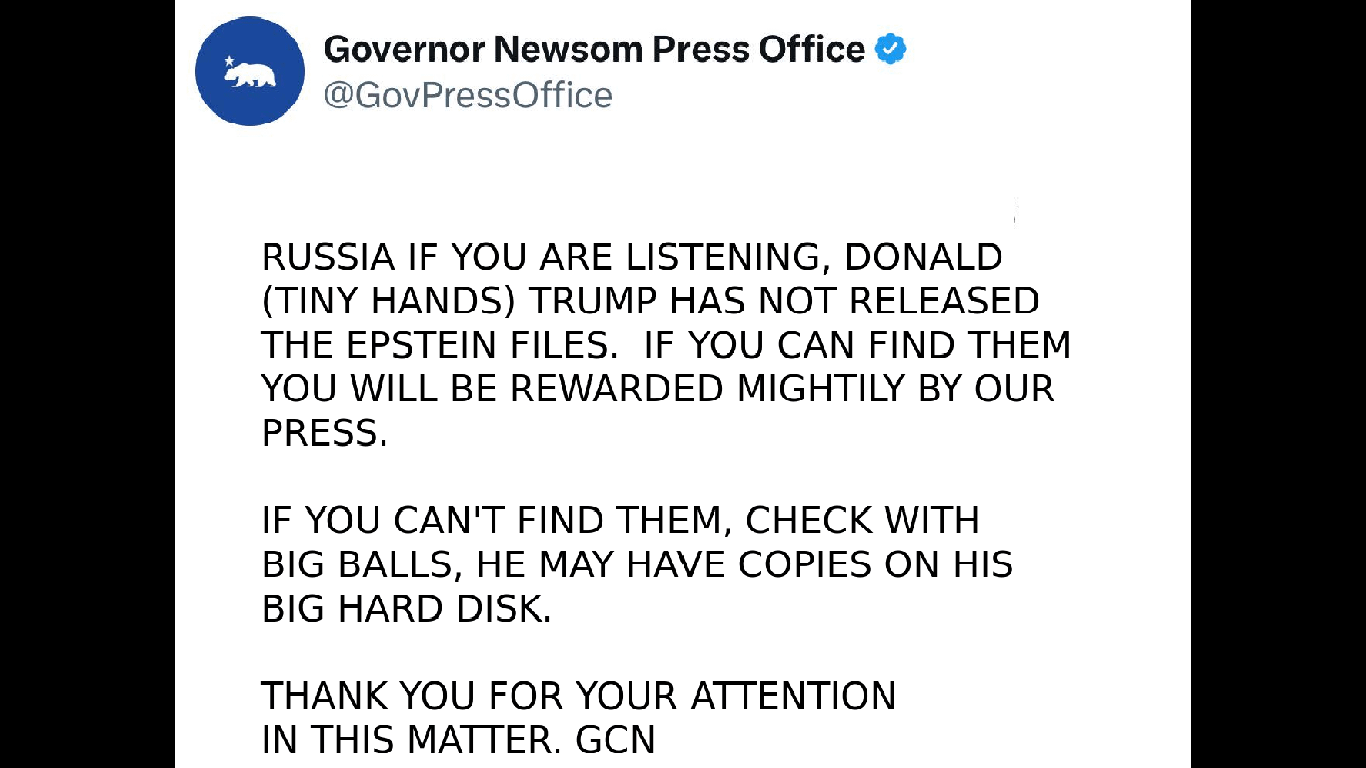Image resolution: width=1366 pixels, height=768 pixels.
Task: Click the IN THIS MATTER text
Action: coord(410,740)
